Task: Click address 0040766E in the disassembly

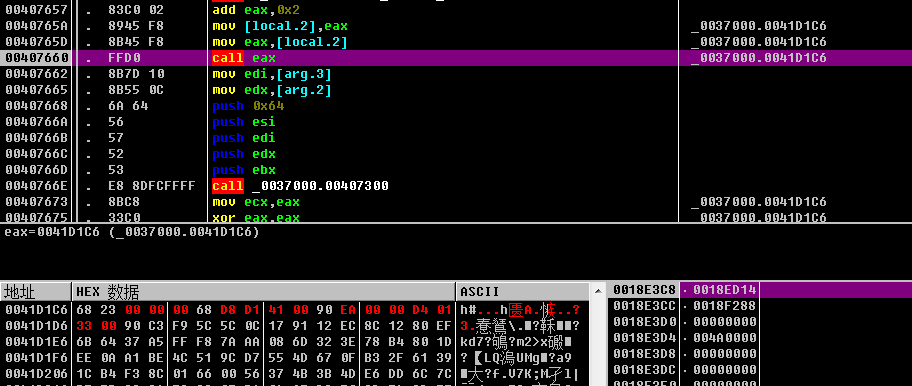Action: click(x=37, y=186)
